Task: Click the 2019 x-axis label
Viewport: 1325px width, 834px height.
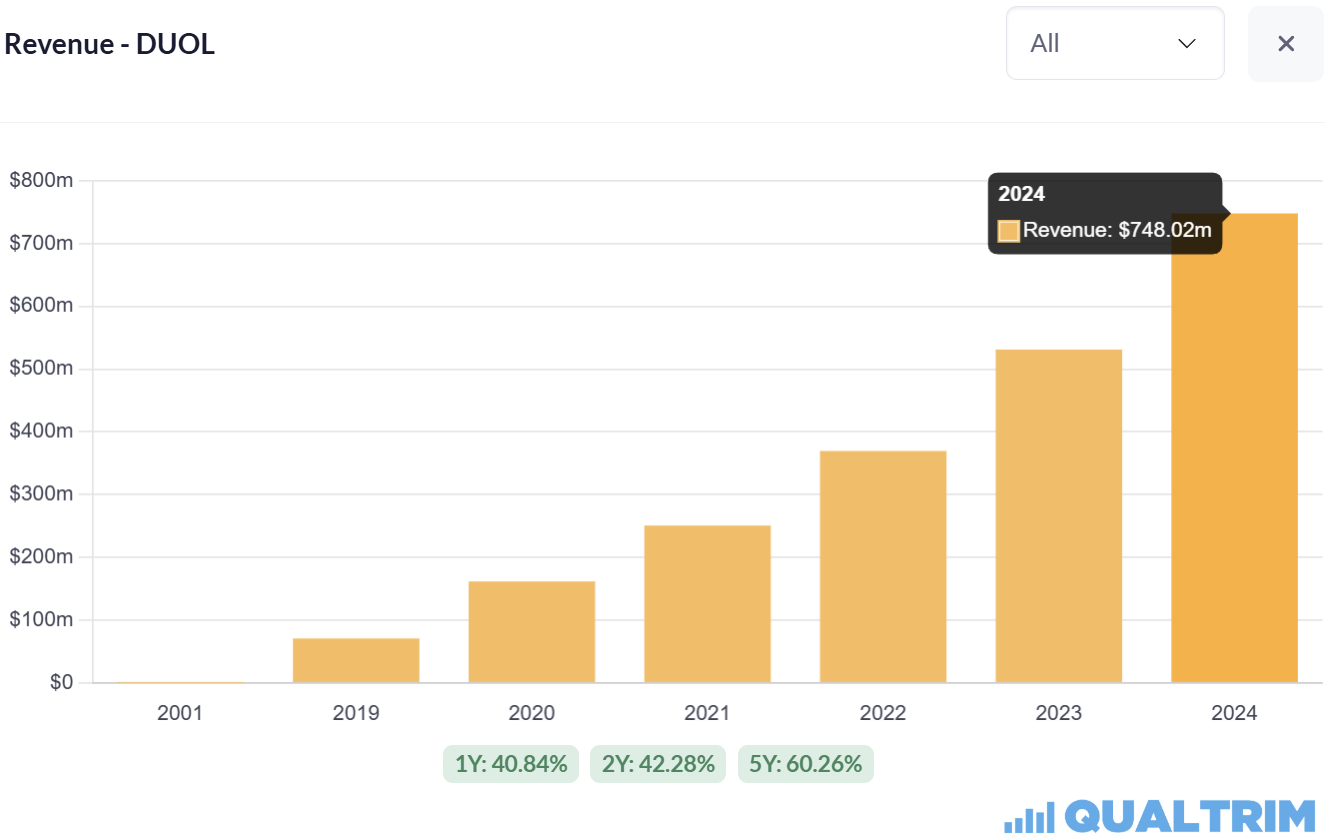Action: coord(356,713)
